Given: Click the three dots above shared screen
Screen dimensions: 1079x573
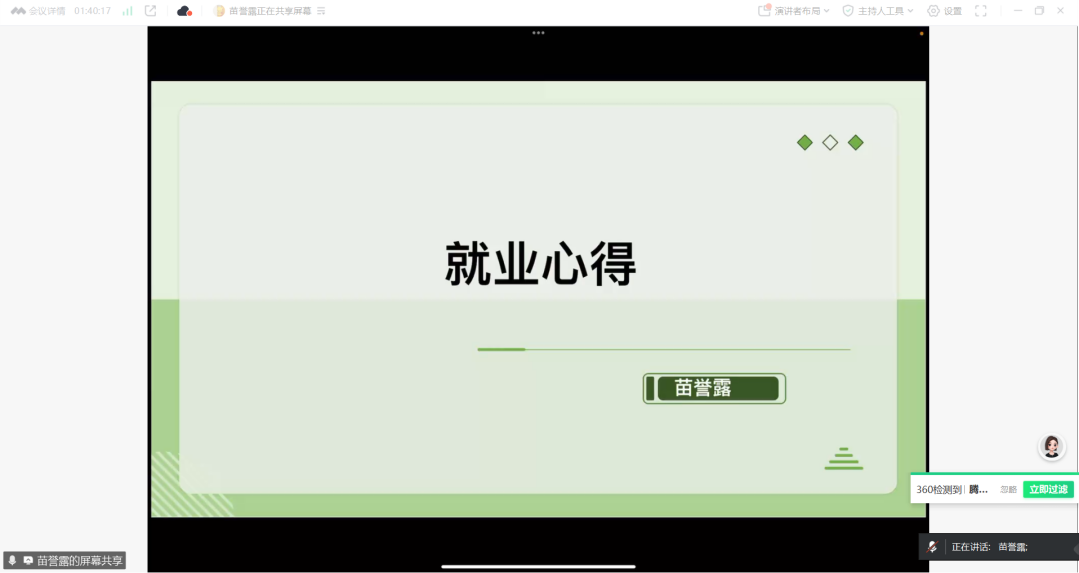Looking at the screenshot, I should tap(538, 33).
